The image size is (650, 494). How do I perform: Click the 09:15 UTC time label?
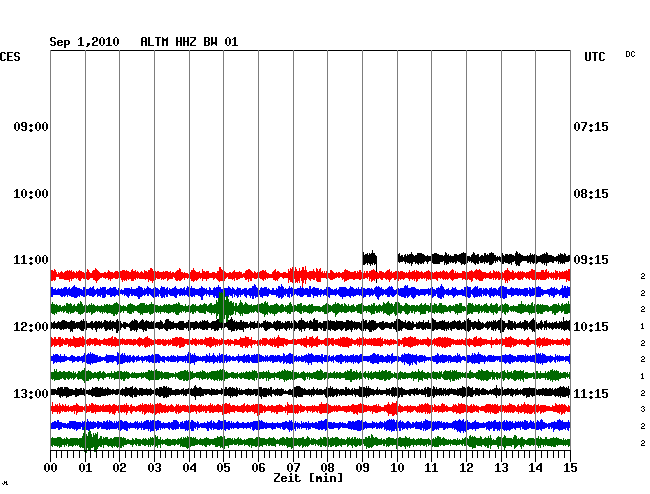pyautogui.click(x=591, y=260)
